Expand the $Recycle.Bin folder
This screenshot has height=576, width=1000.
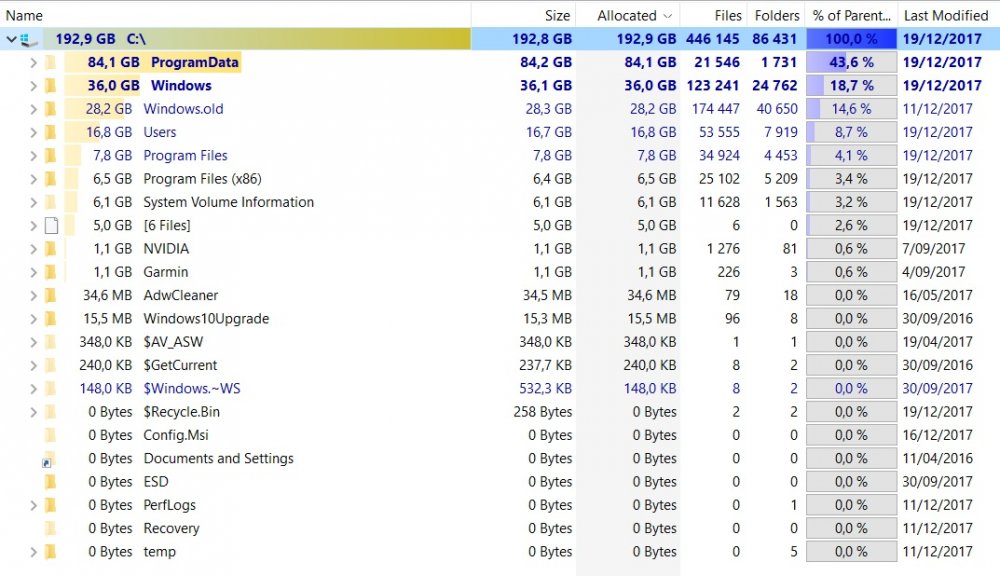(x=33, y=412)
